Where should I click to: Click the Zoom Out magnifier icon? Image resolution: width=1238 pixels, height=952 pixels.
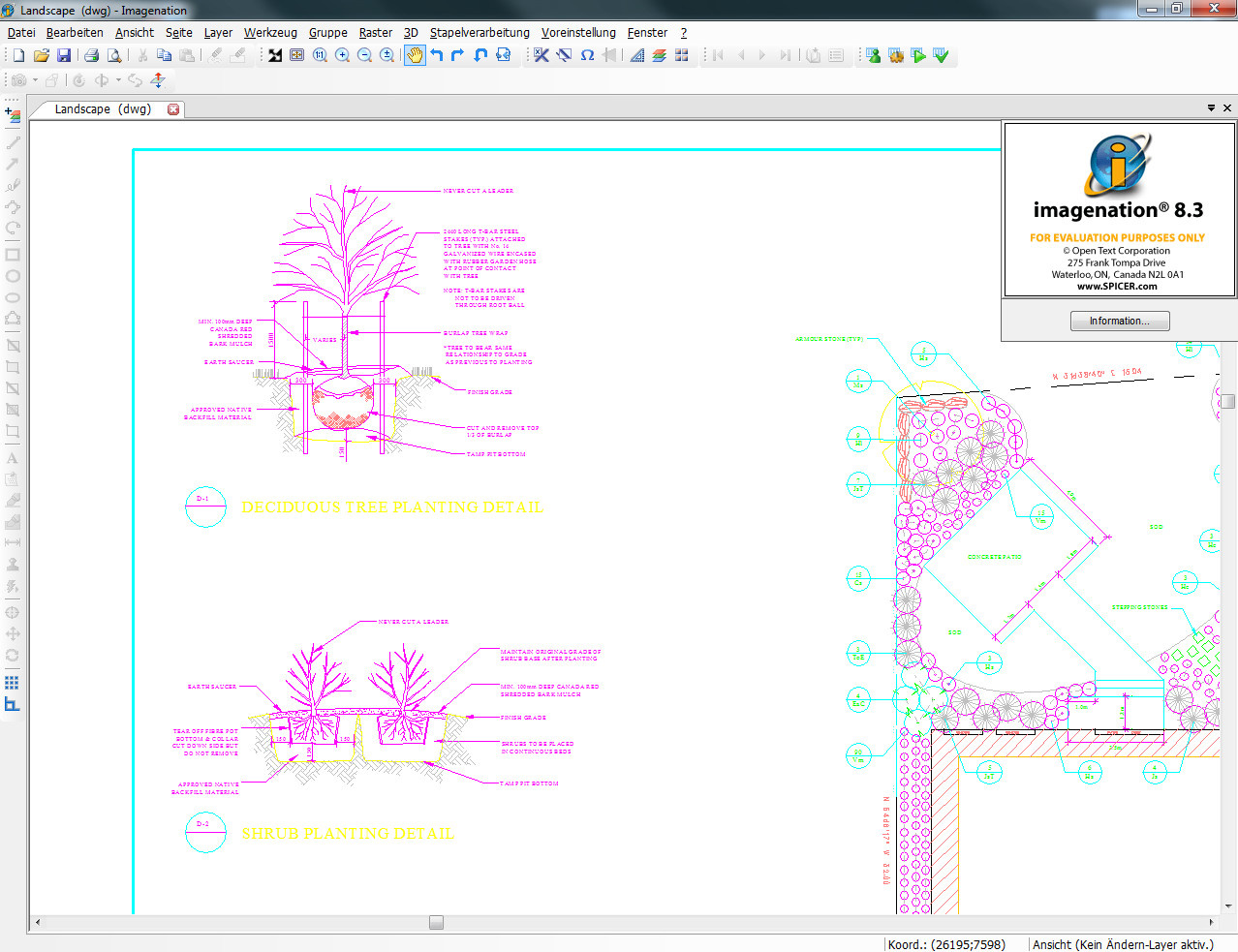point(364,55)
